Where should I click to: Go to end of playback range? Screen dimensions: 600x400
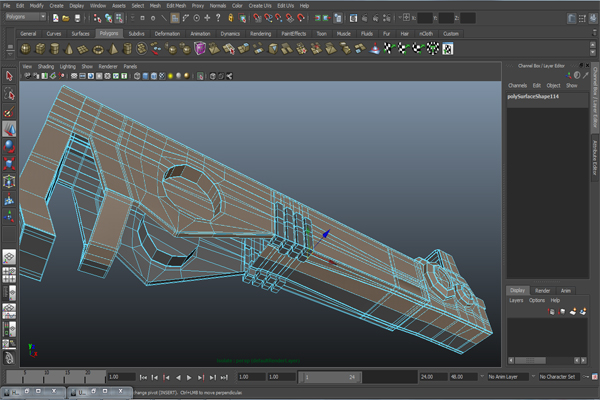tap(224, 377)
